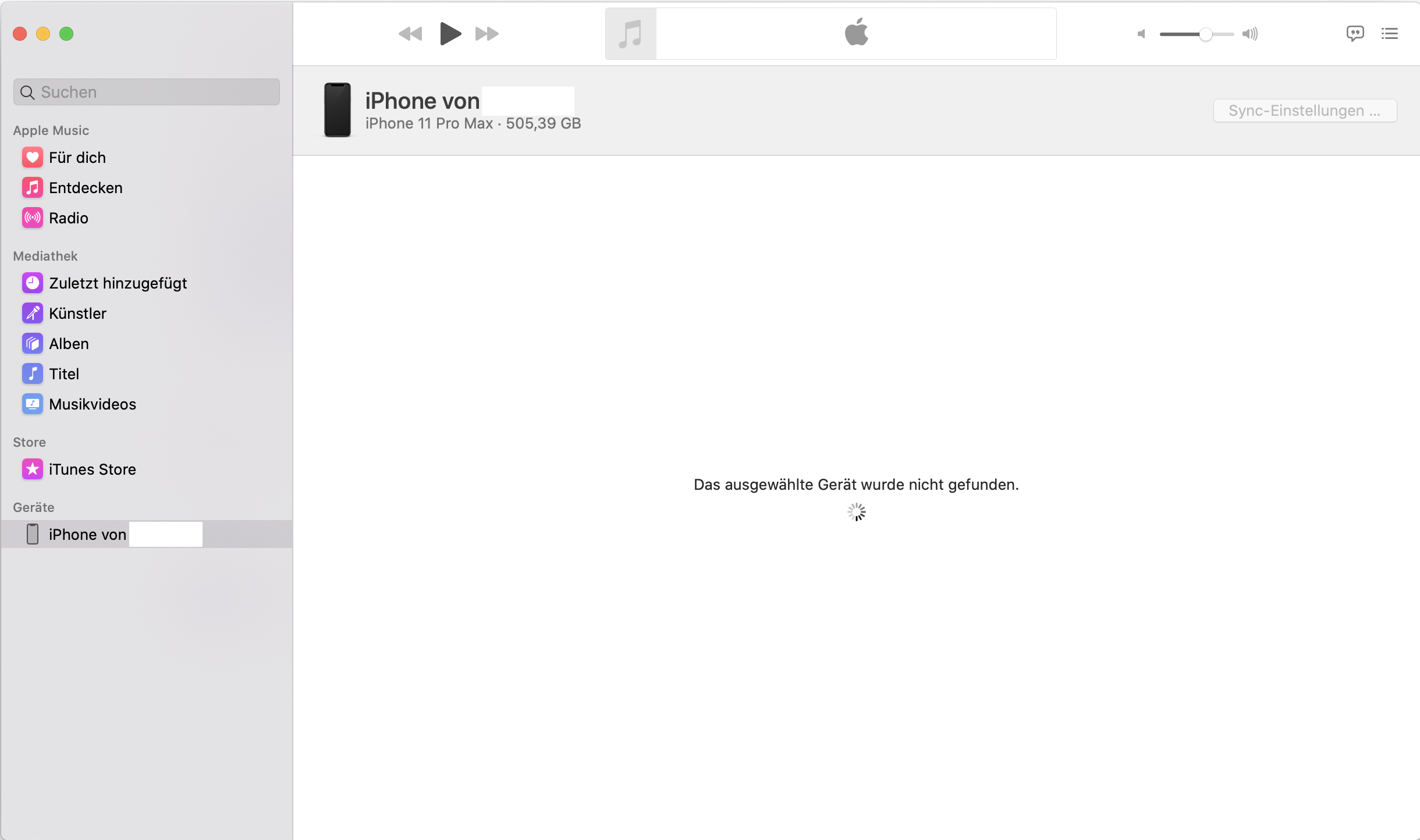Open Für dich in sidebar
Image resolution: width=1420 pixels, height=840 pixels.
click(77, 158)
